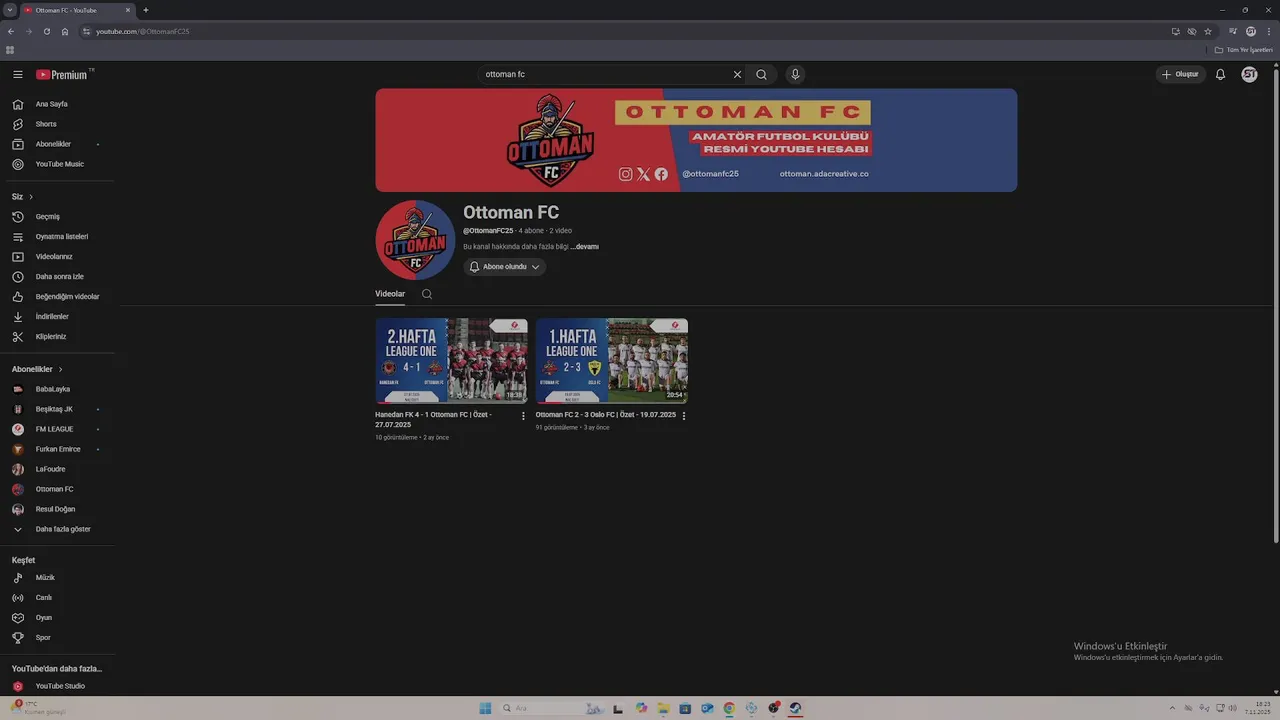Viewport: 1280px width, 720px height.
Task: Click the Oluştur create button
Action: 1180,74
